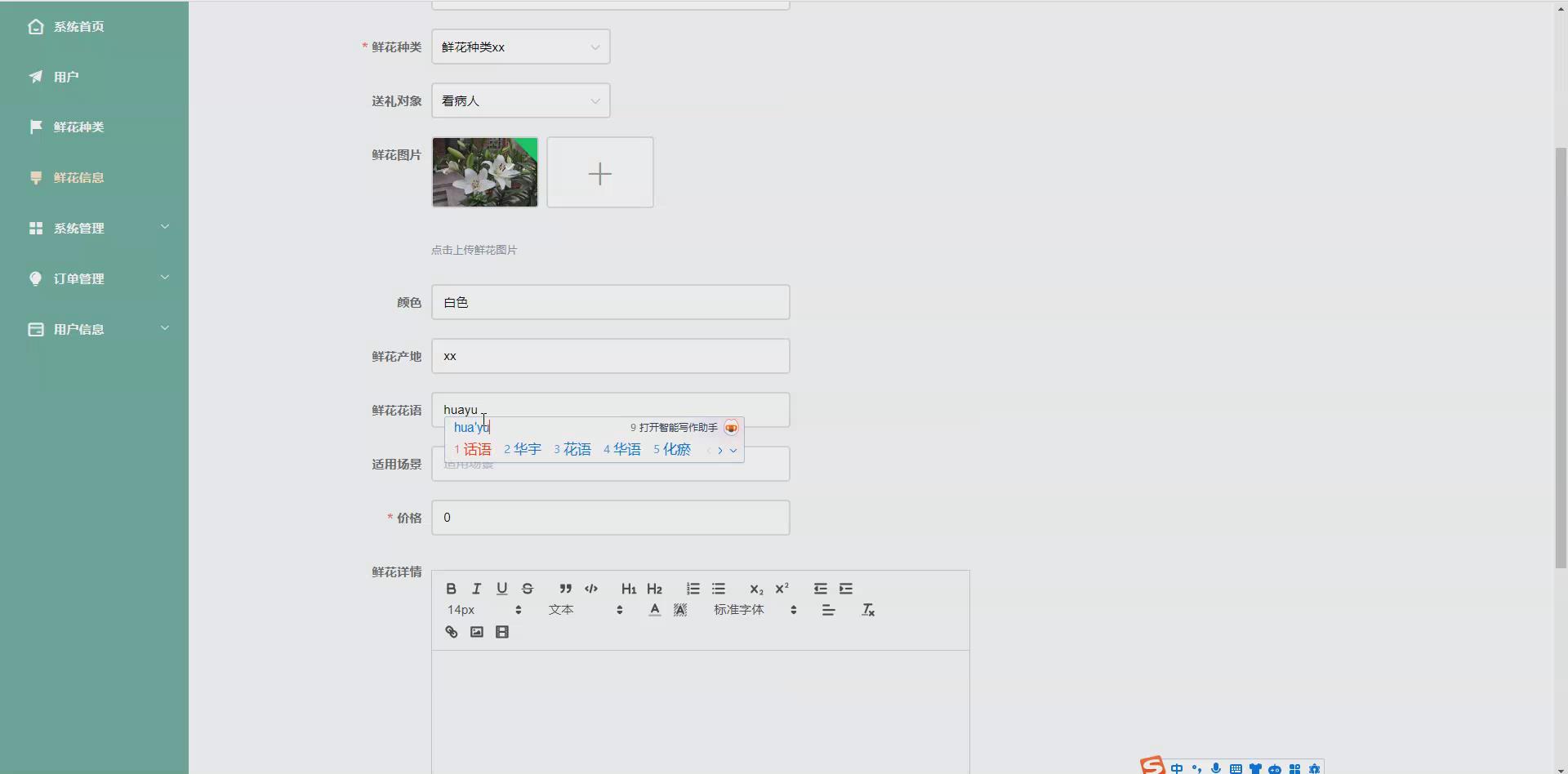This screenshot has height=774, width=1568.
Task: Open the Sogou input method settings
Action: 1315,767
